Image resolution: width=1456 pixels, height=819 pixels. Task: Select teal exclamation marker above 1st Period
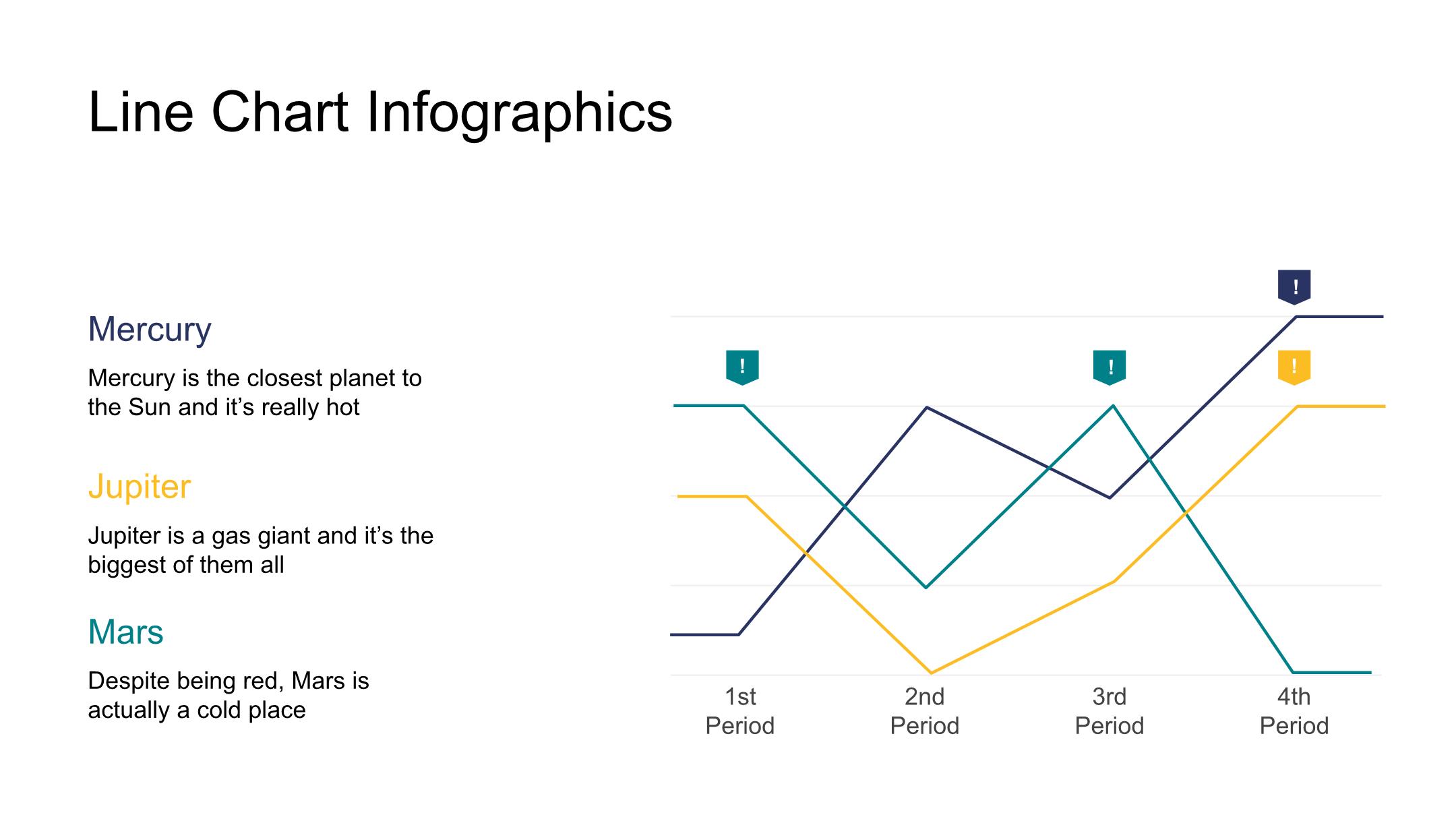pos(742,367)
